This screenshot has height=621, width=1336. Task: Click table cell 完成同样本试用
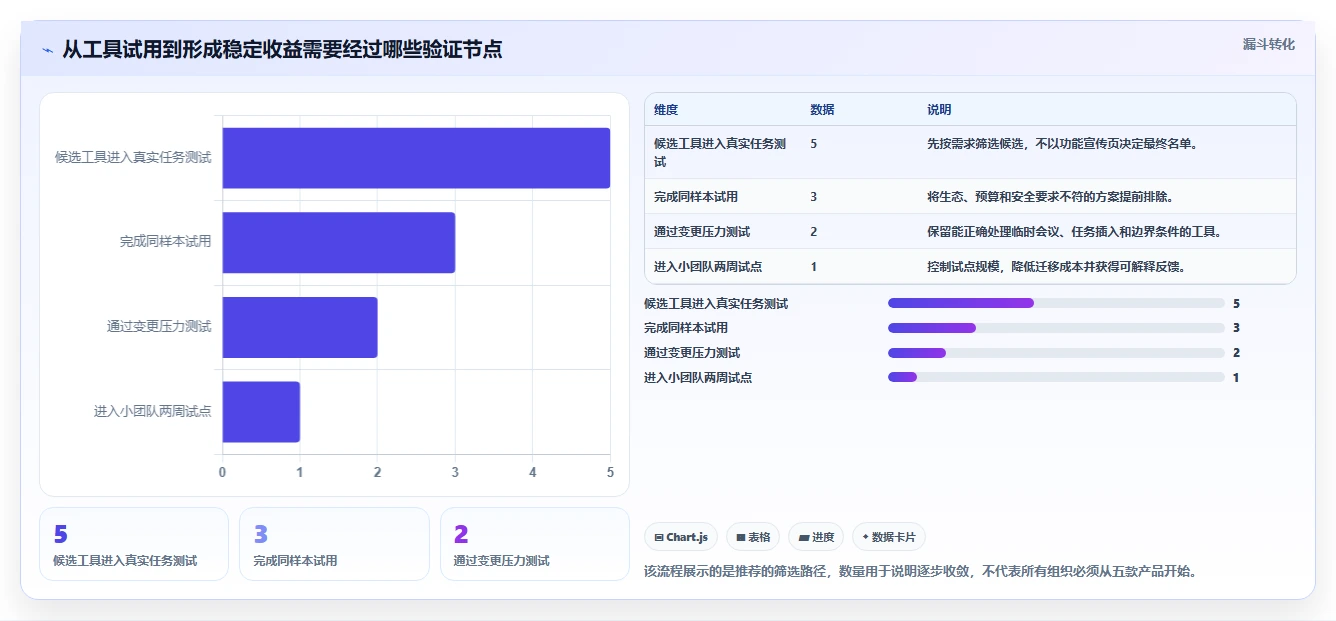696,197
